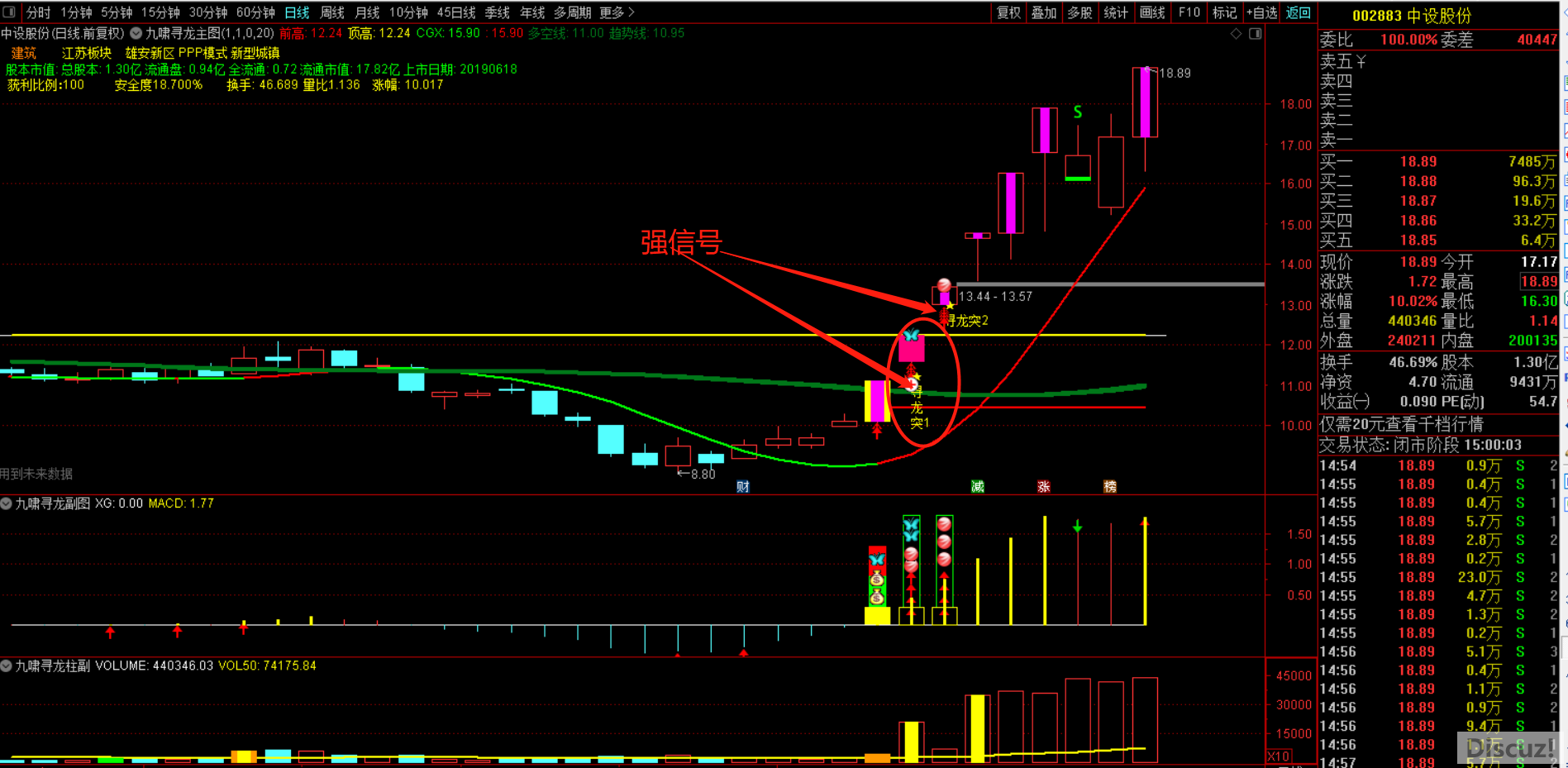1568x768 pixels.
Task: Open the 九啸寻龙主图 indicator dropdown
Action: (136, 34)
